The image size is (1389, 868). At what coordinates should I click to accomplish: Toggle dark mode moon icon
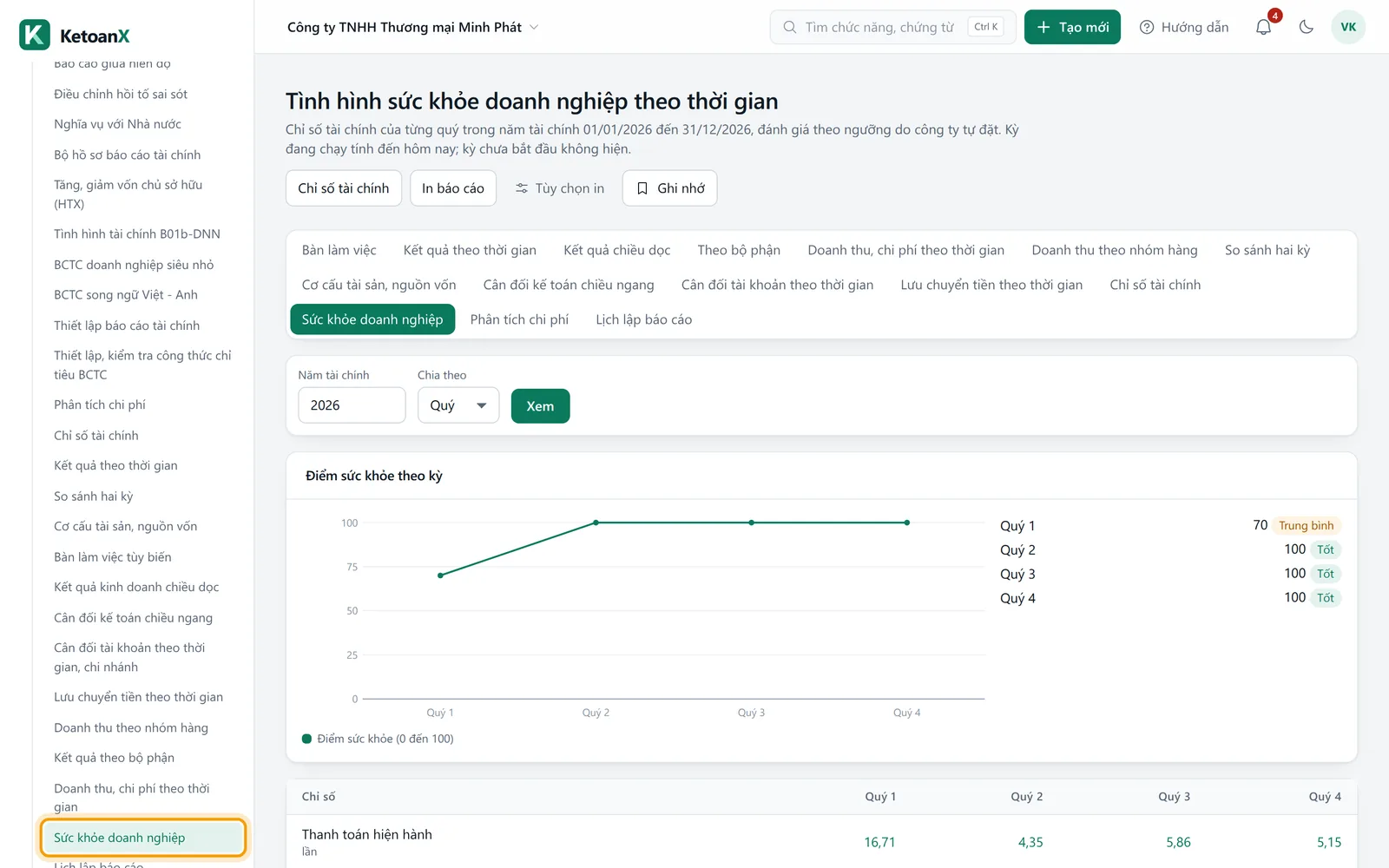coord(1306,27)
